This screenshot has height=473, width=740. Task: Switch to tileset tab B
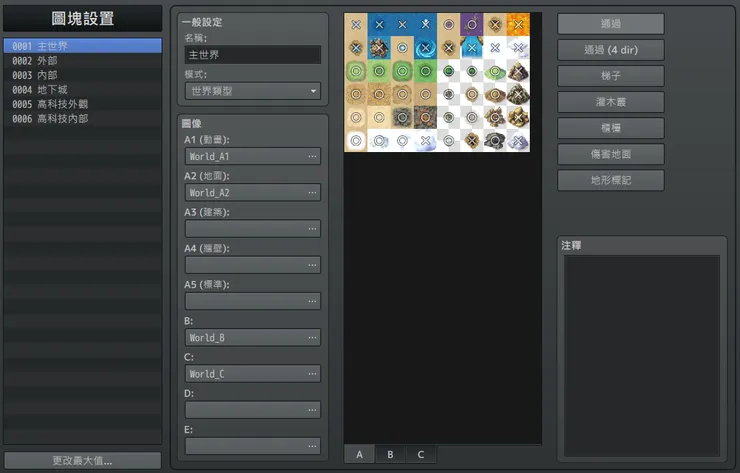point(390,454)
